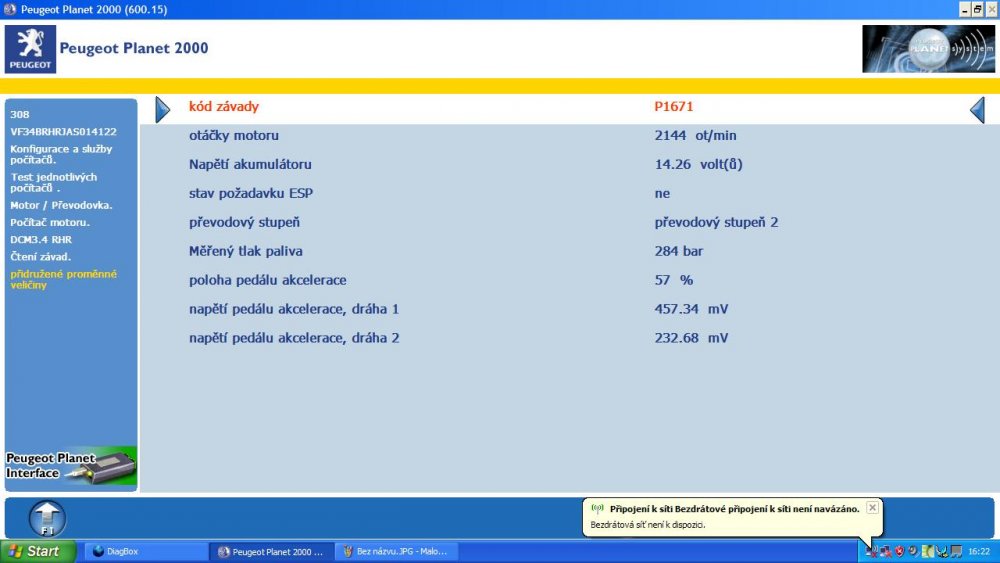Click value 14.26 volt(ů)
Image resolution: width=1000 pixels, height=563 pixels.
[698, 164]
